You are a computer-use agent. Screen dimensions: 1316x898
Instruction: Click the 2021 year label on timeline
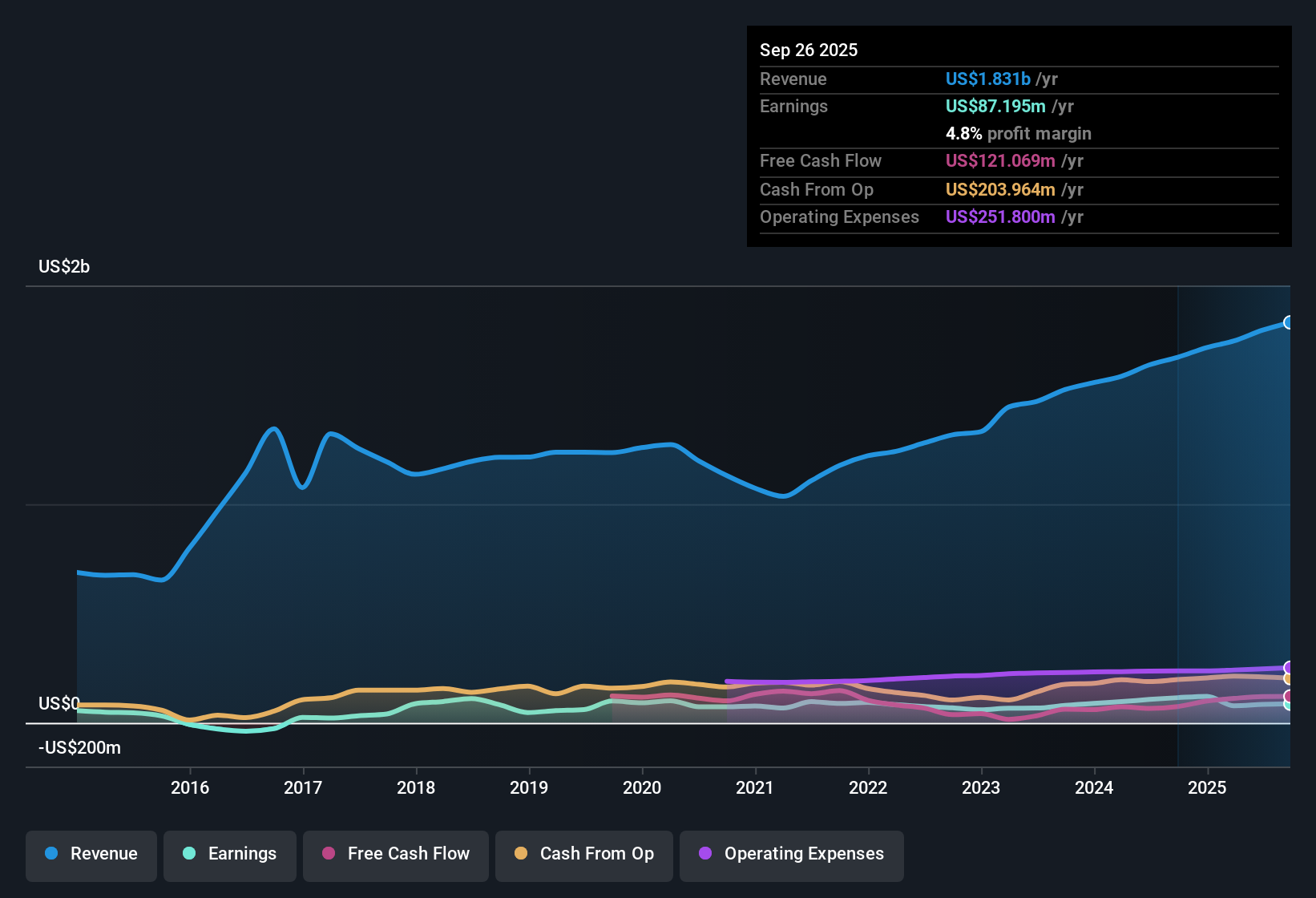pos(754,788)
